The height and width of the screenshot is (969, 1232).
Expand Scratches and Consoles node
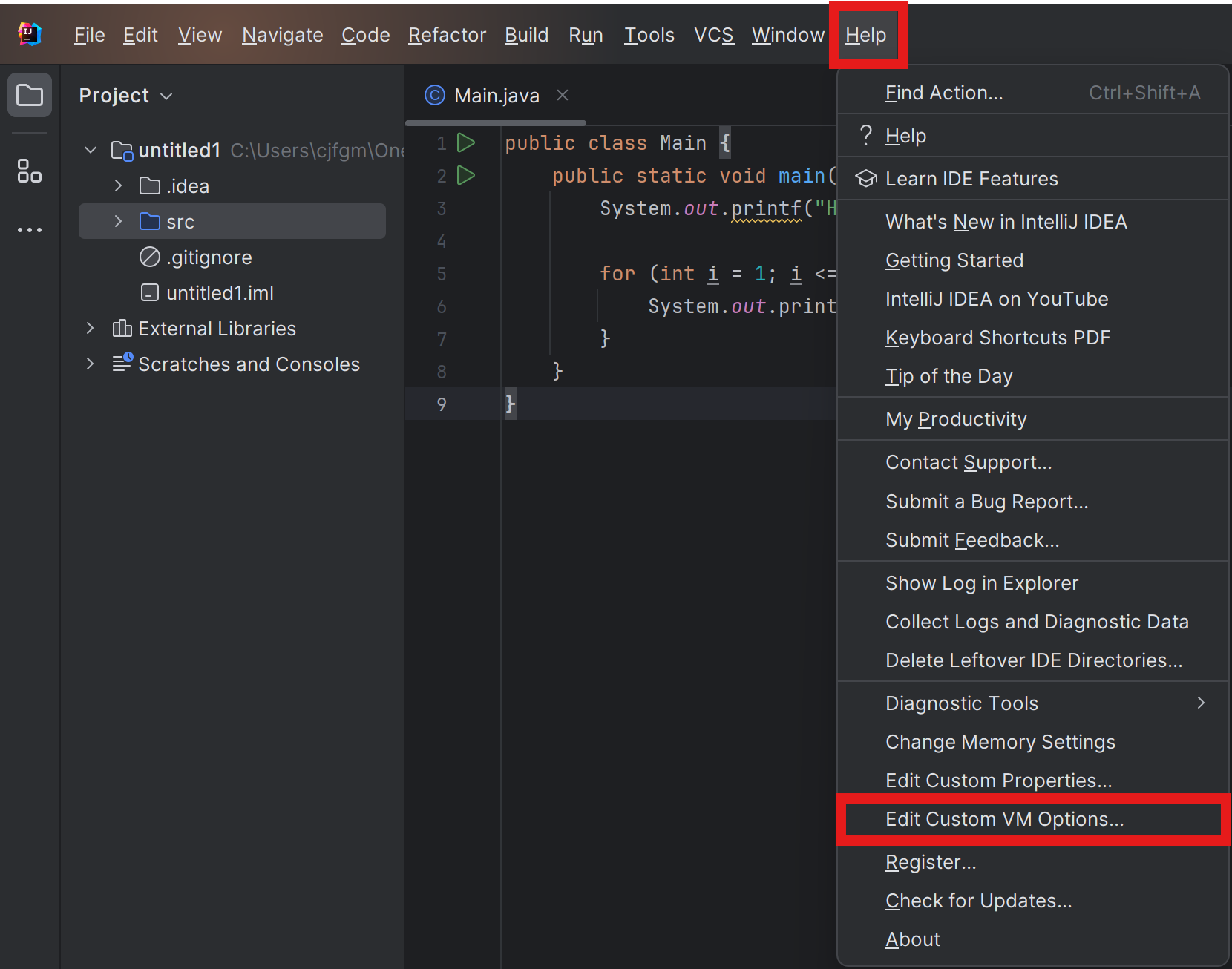click(91, 364)
